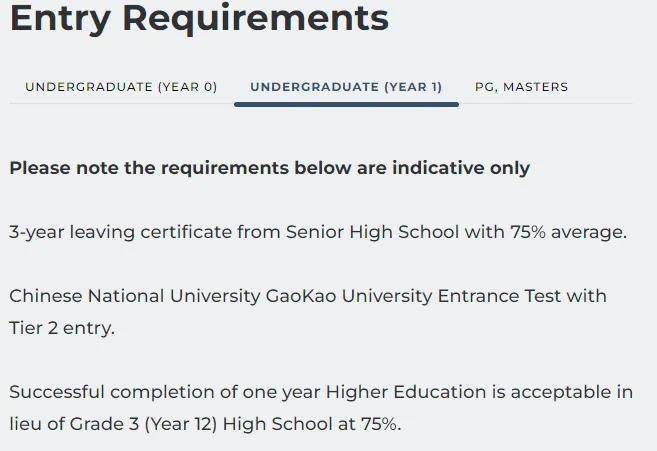
Task: Click the lieu of Grade 3 text line
Action: coord(205,424)
